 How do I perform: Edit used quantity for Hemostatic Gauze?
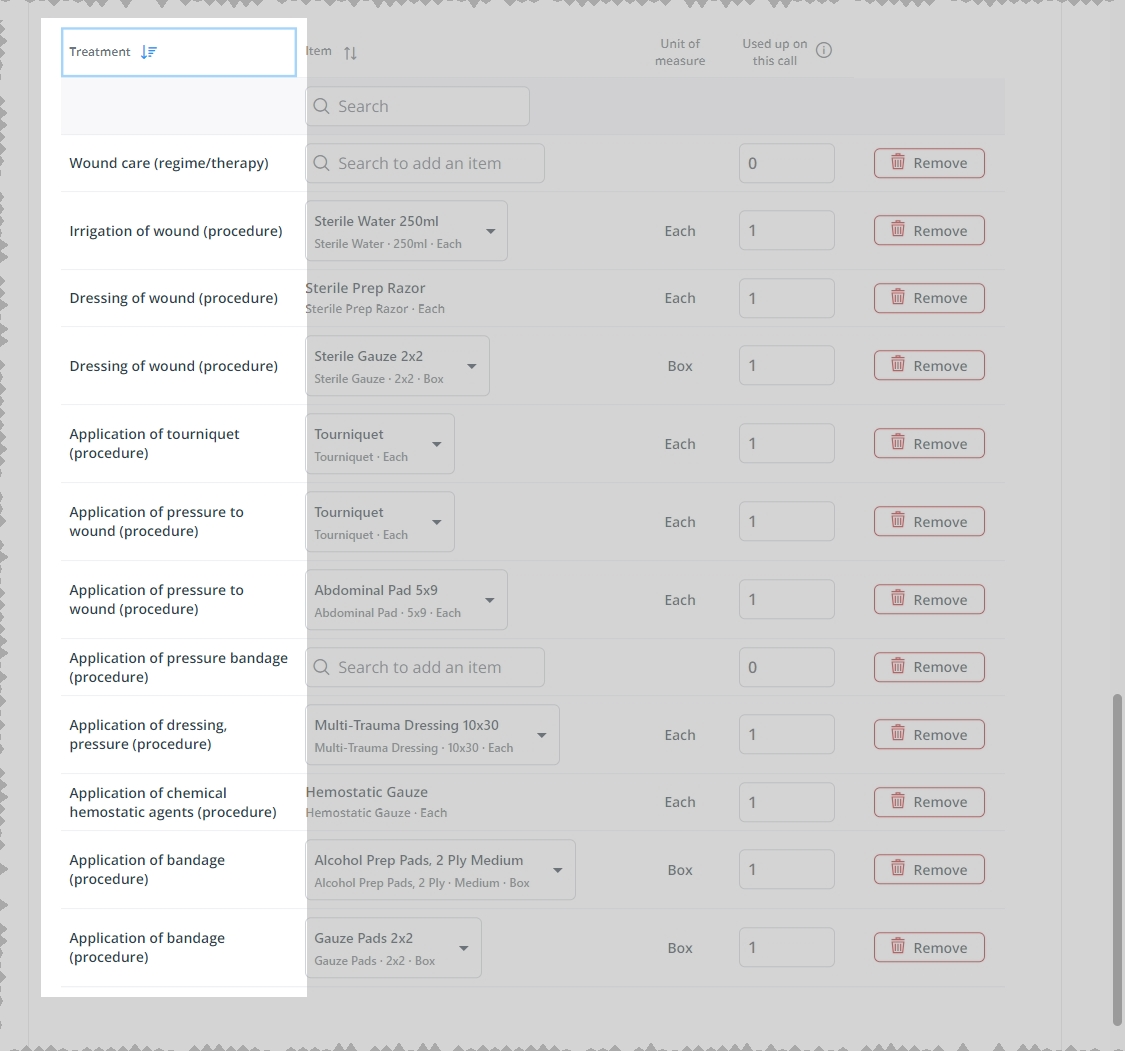[x=787, y=802]
